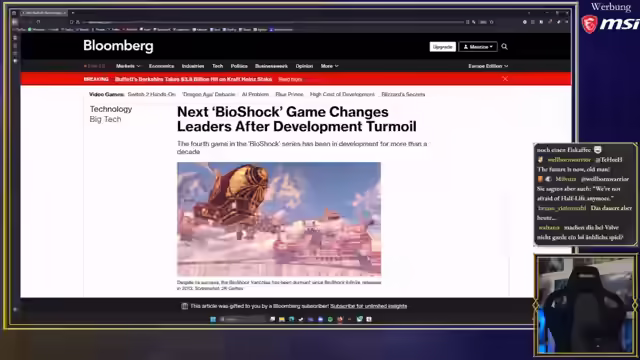The width and height of the screenshot is (640, 360).
Task: Open File Explorer from the taskbar
Action: pyautogui.click(x=282, y=319)
